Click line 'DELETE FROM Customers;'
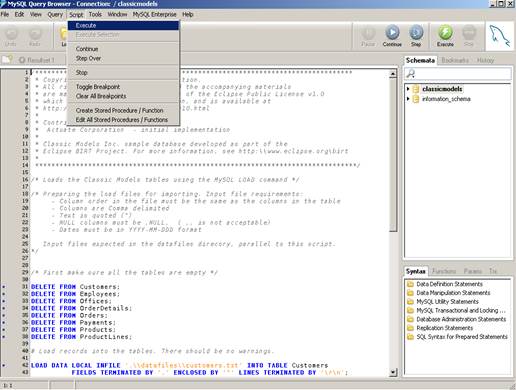 point(75,287)
